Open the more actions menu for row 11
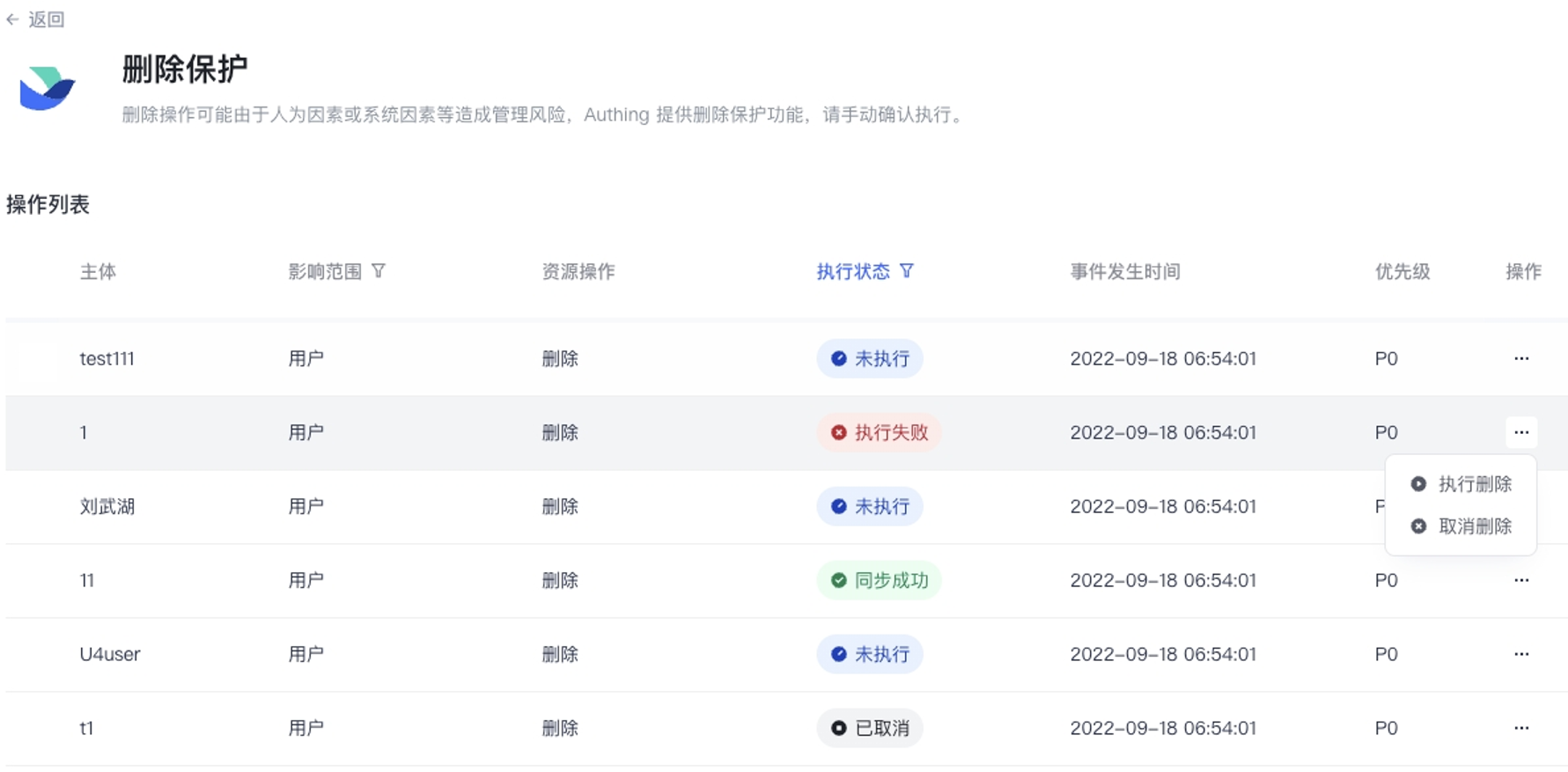This screenshot has height=772, width=1568. pos(1520,580)
